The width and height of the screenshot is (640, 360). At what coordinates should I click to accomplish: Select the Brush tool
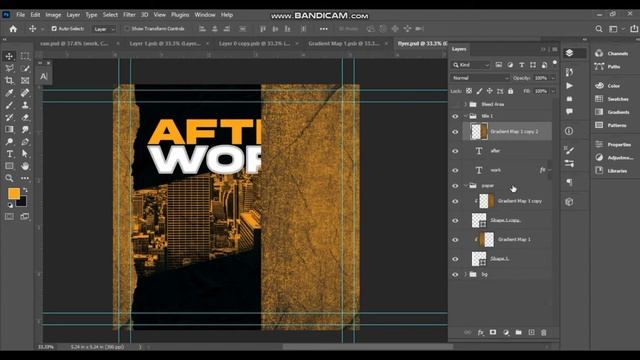click(x=9, y=105)
